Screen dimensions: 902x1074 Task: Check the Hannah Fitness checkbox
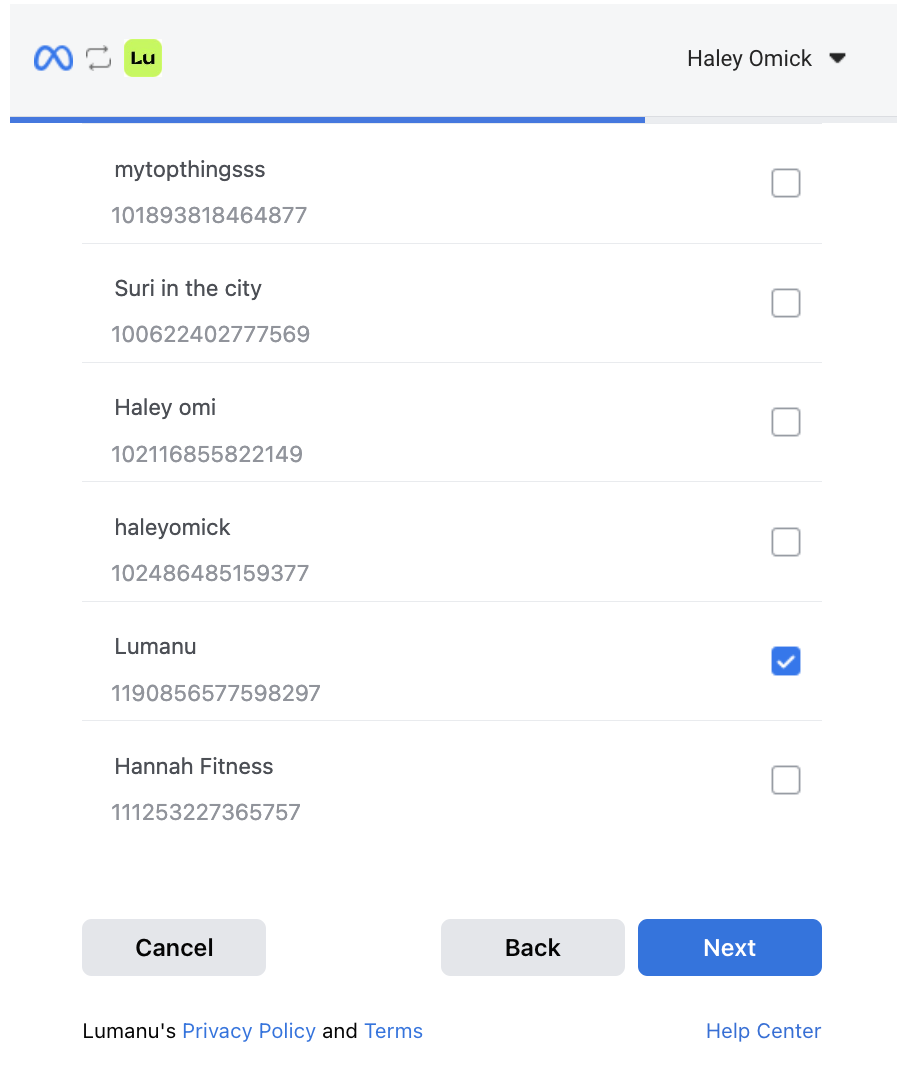pyautogui.click(x=786, y=780)
